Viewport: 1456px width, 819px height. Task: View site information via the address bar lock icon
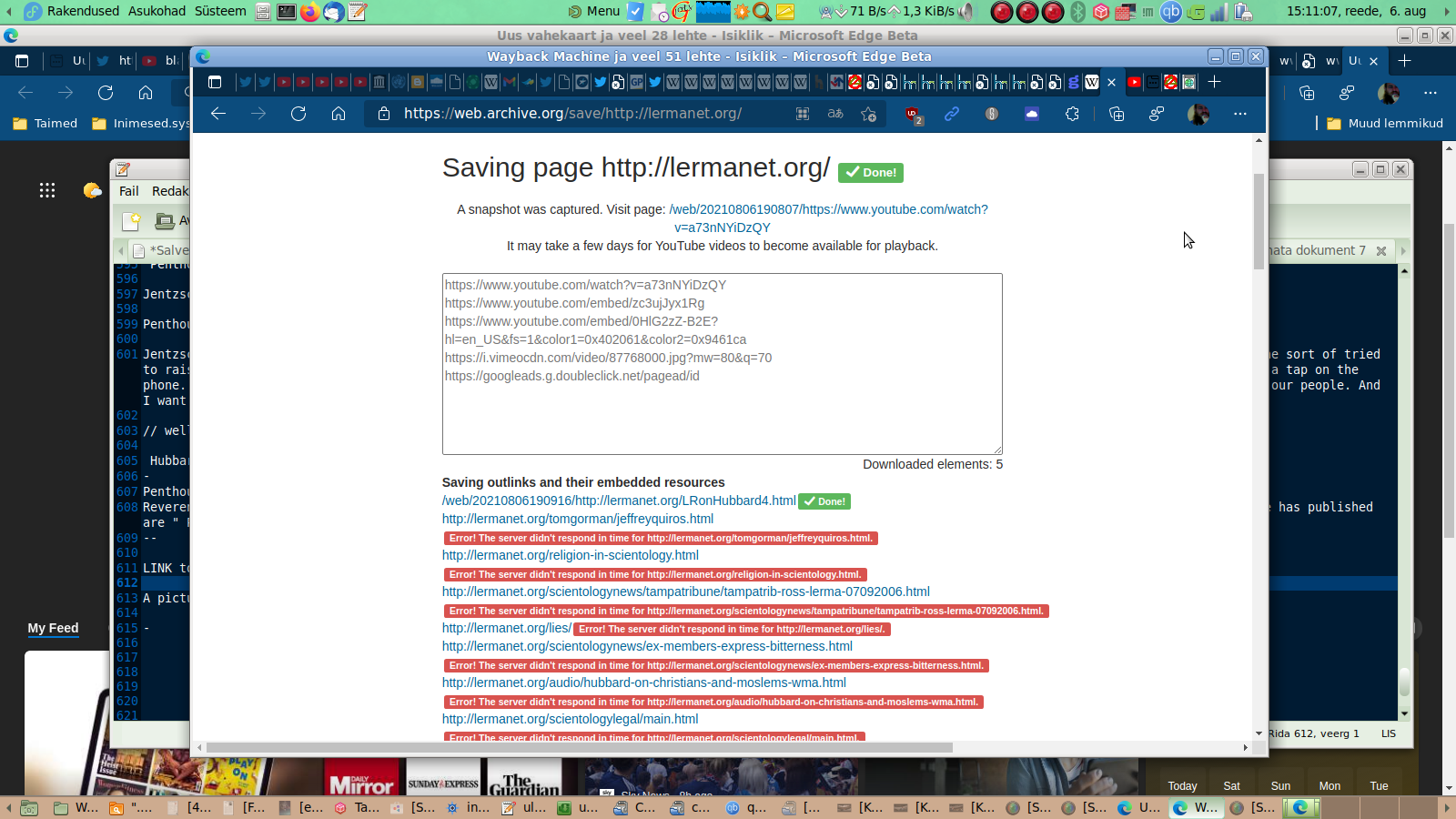point(384,114)
